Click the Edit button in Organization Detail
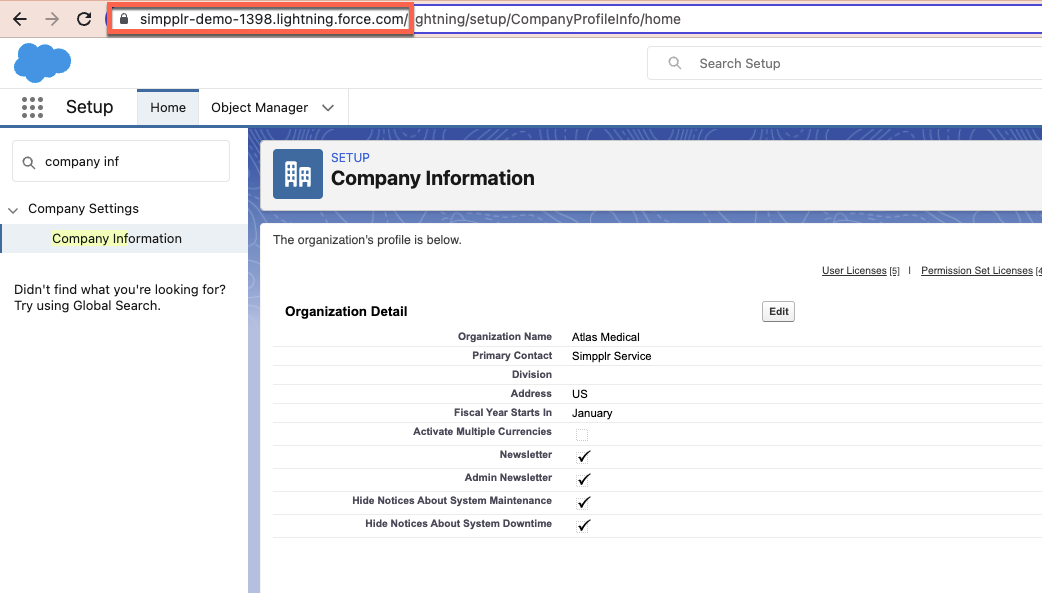 pos(778,311)
